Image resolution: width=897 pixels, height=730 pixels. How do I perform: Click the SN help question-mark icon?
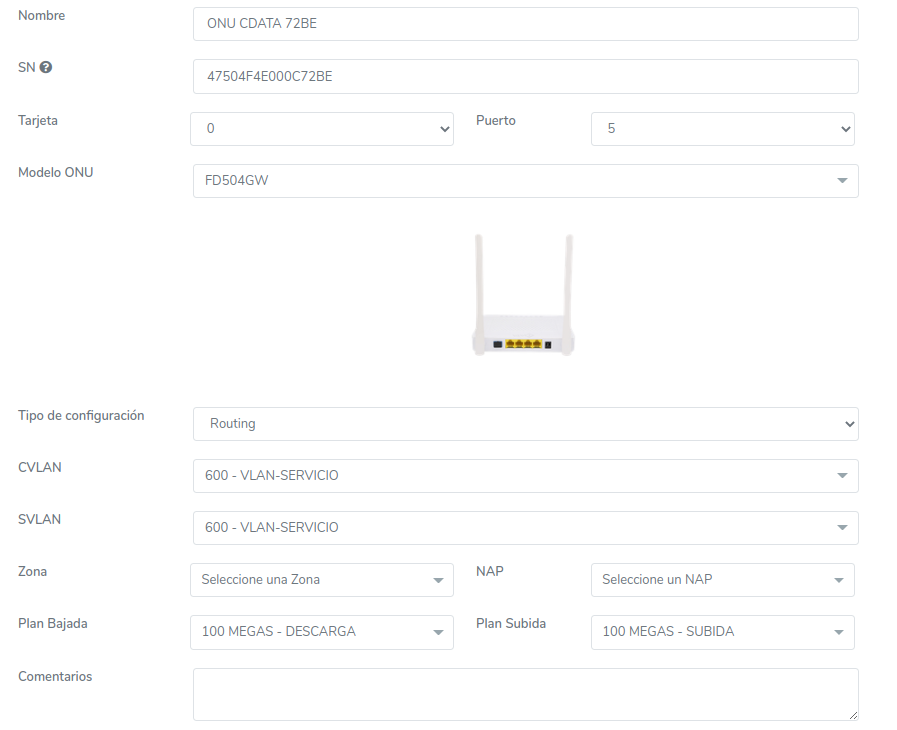point(46,68)
